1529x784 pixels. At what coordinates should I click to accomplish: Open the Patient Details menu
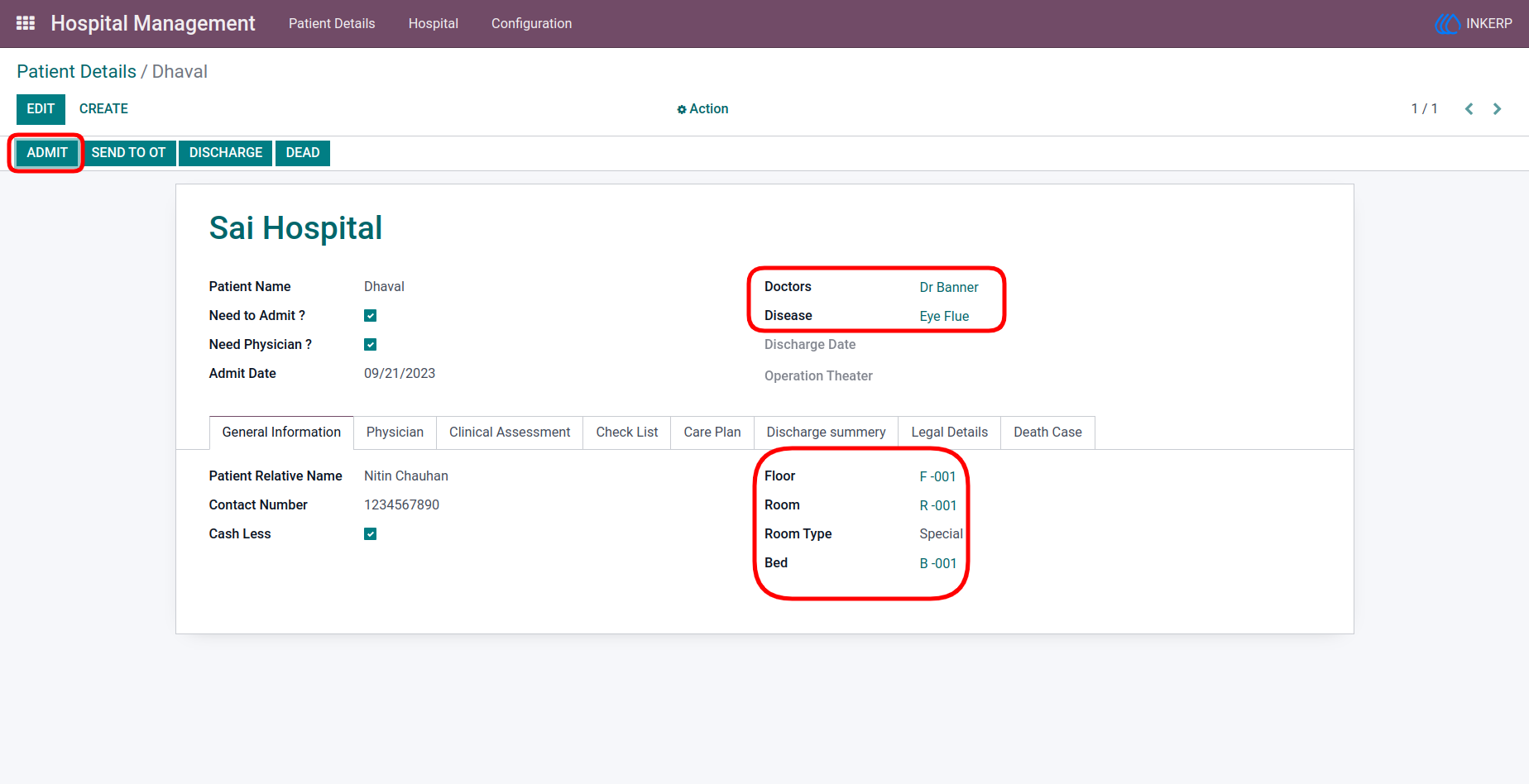[332, 24]
